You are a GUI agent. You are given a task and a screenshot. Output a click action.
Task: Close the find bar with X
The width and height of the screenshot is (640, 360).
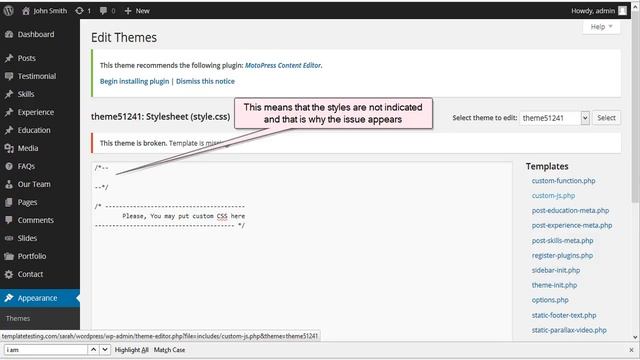631,350
